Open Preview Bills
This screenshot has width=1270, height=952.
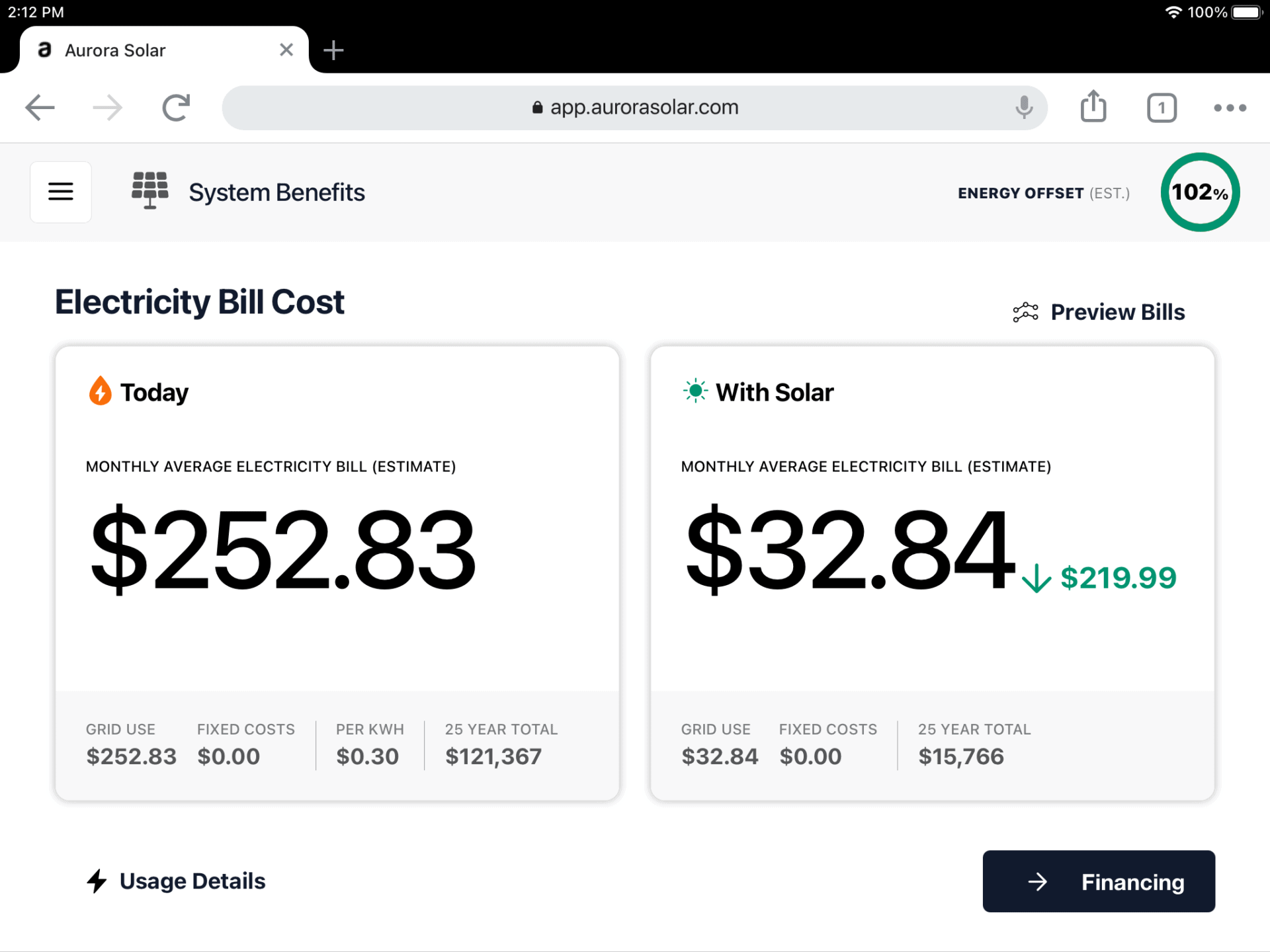[x=1117, y=312]
